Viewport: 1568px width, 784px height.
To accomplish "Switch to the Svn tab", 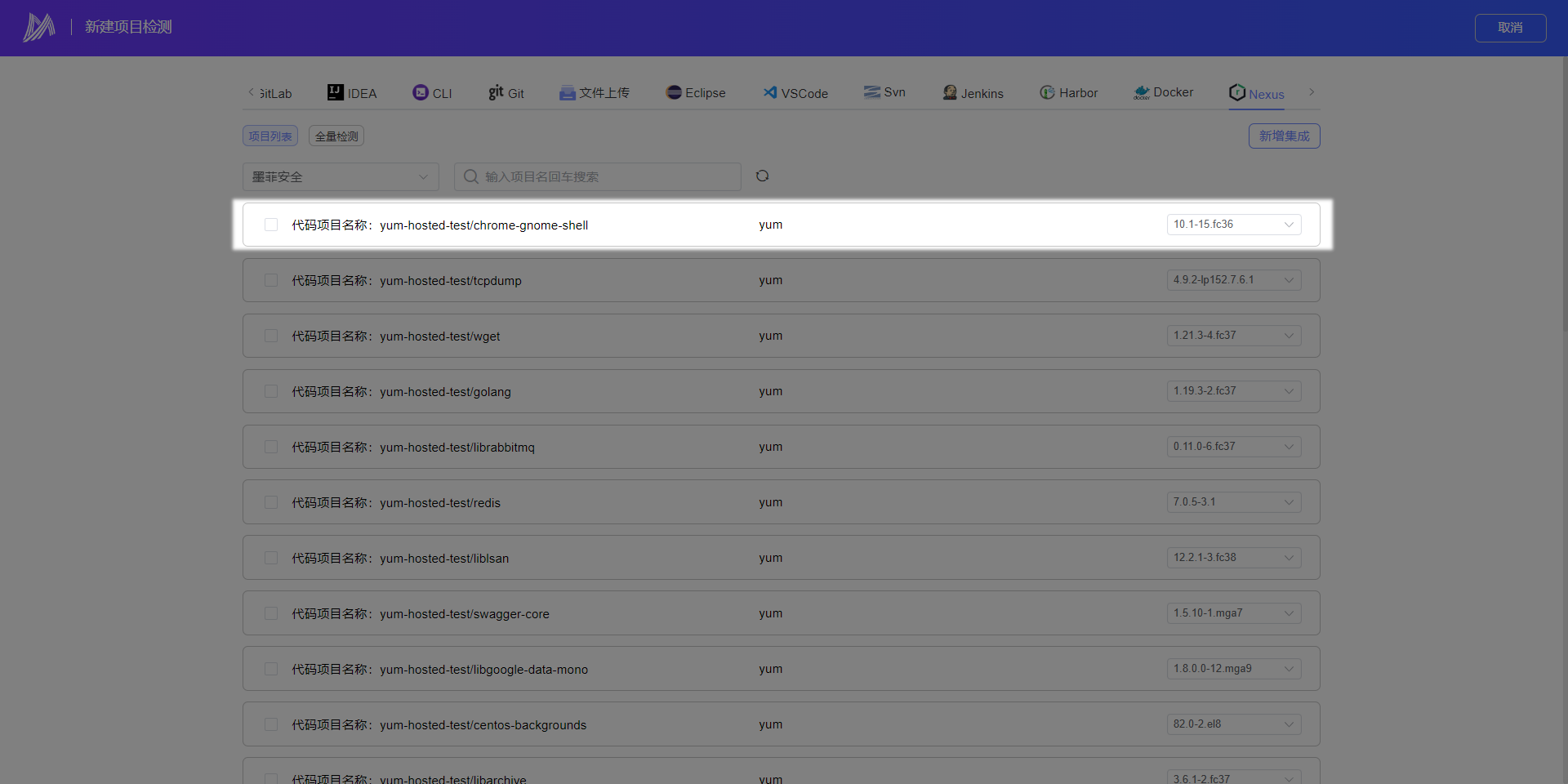I will pyautogui.click(x=885, y=92).
